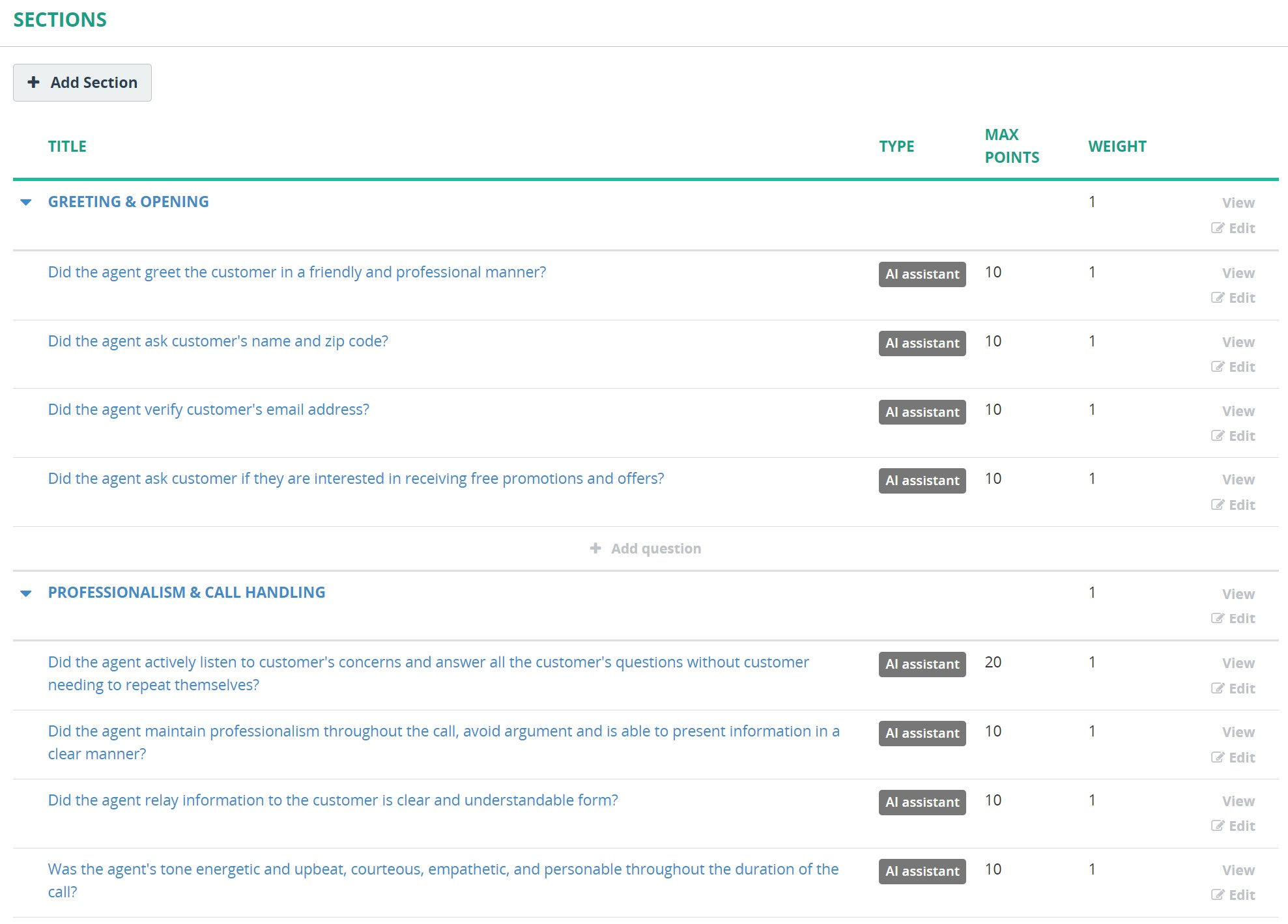
Task: Click AI assistant icon for tone and energy question
Action: (x=922, y=871)
